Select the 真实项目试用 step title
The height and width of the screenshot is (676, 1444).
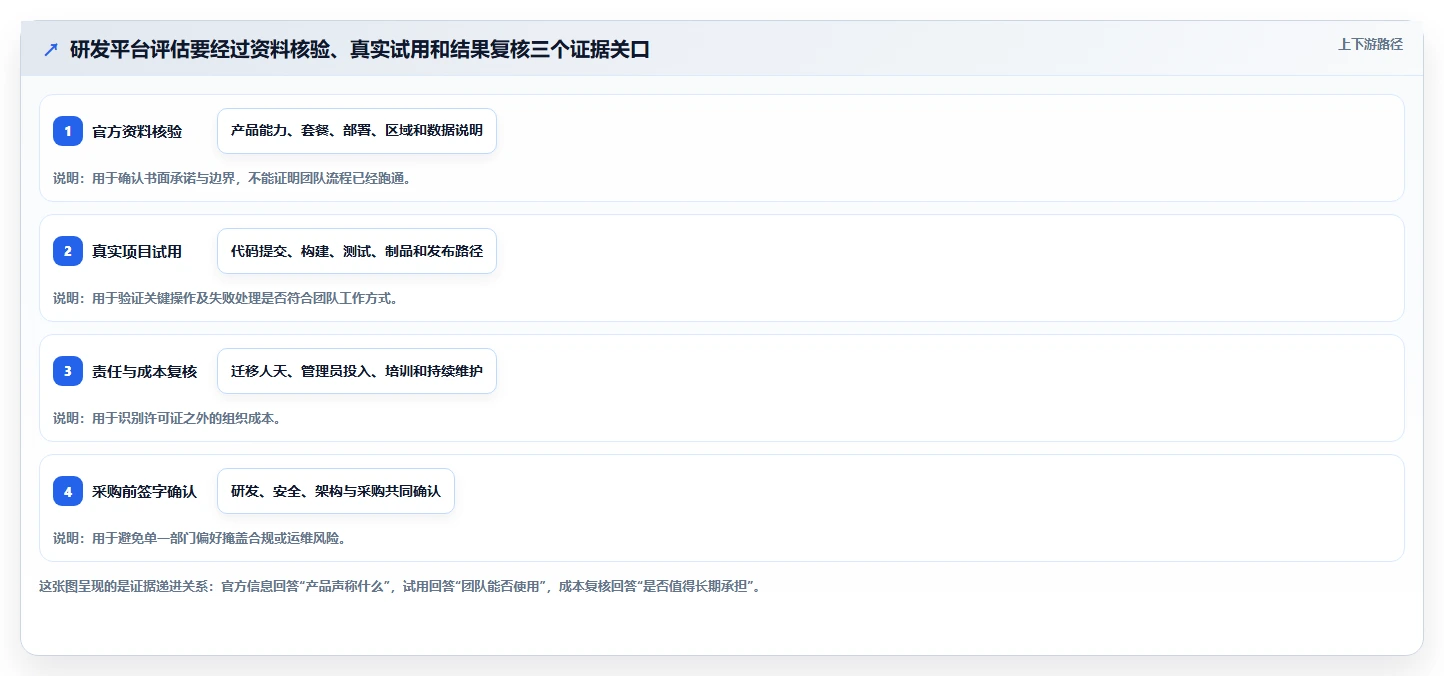coord(137,251)
